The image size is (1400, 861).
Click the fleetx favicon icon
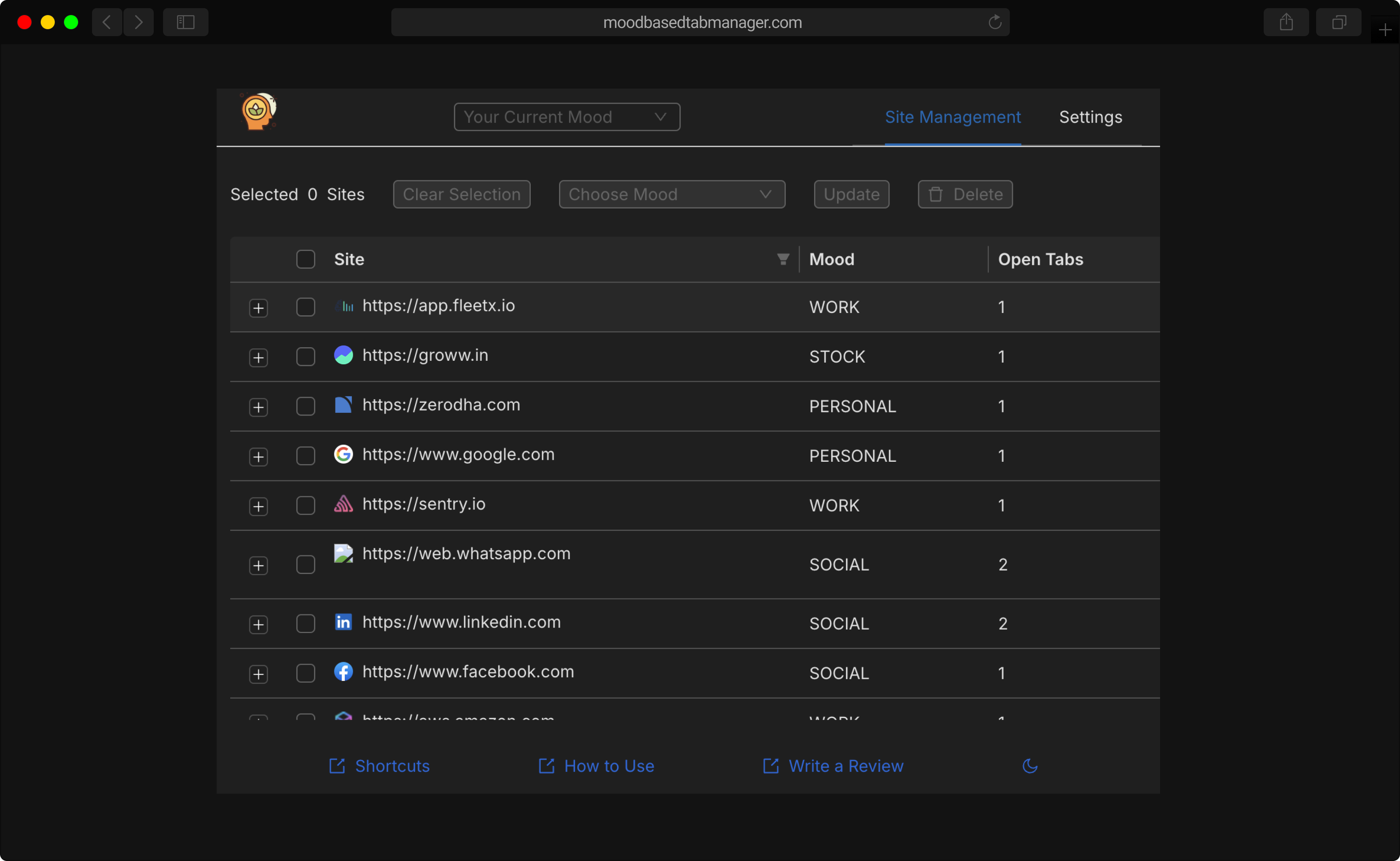coord(343,306)
